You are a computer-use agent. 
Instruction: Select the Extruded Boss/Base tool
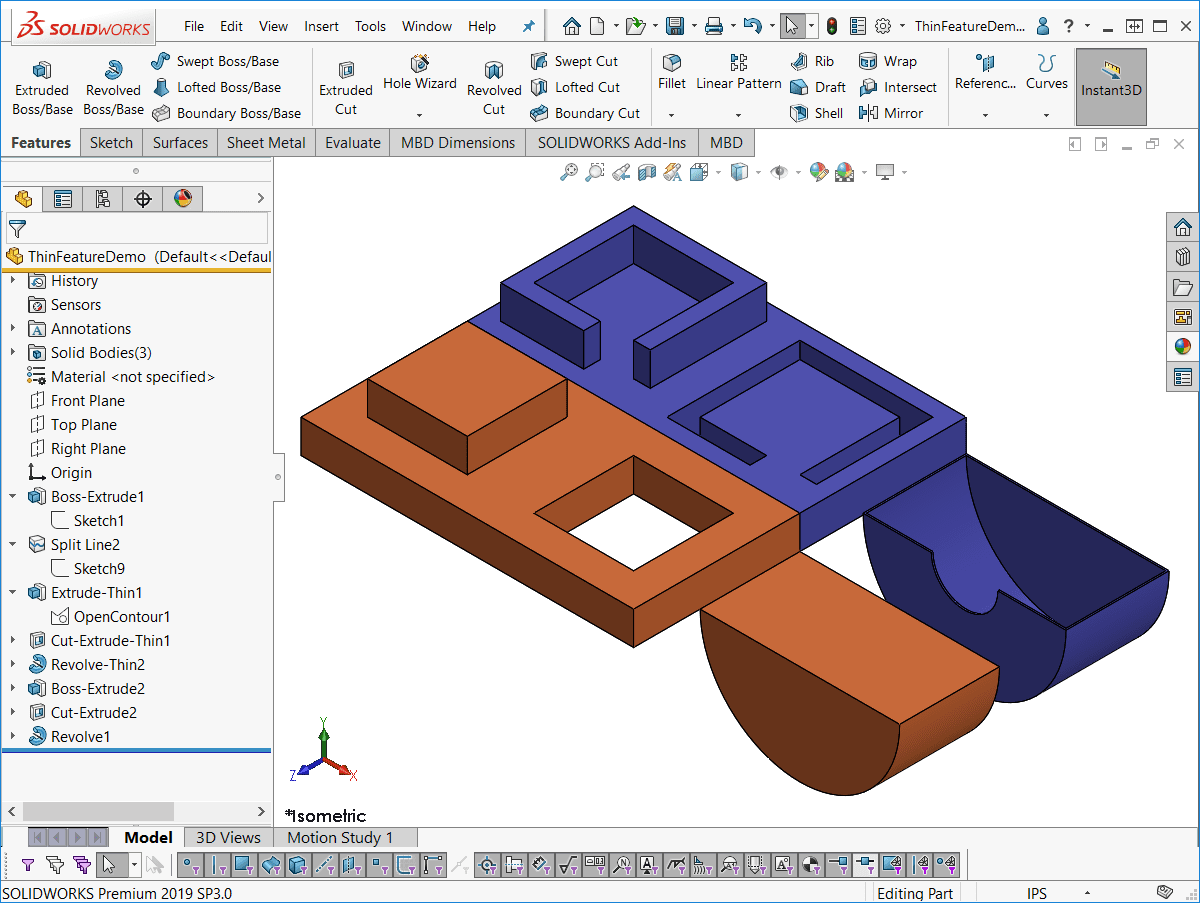[x=42, y=86]
